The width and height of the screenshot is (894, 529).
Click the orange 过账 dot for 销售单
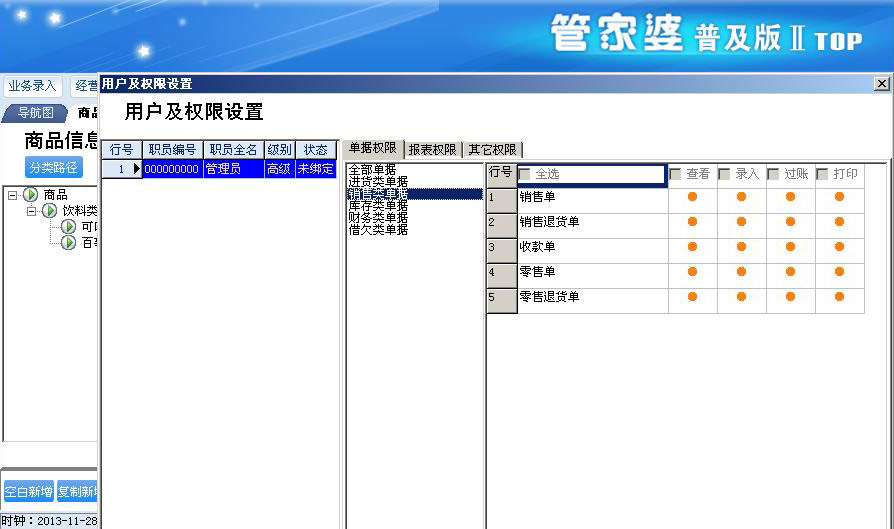coord(790,197)
